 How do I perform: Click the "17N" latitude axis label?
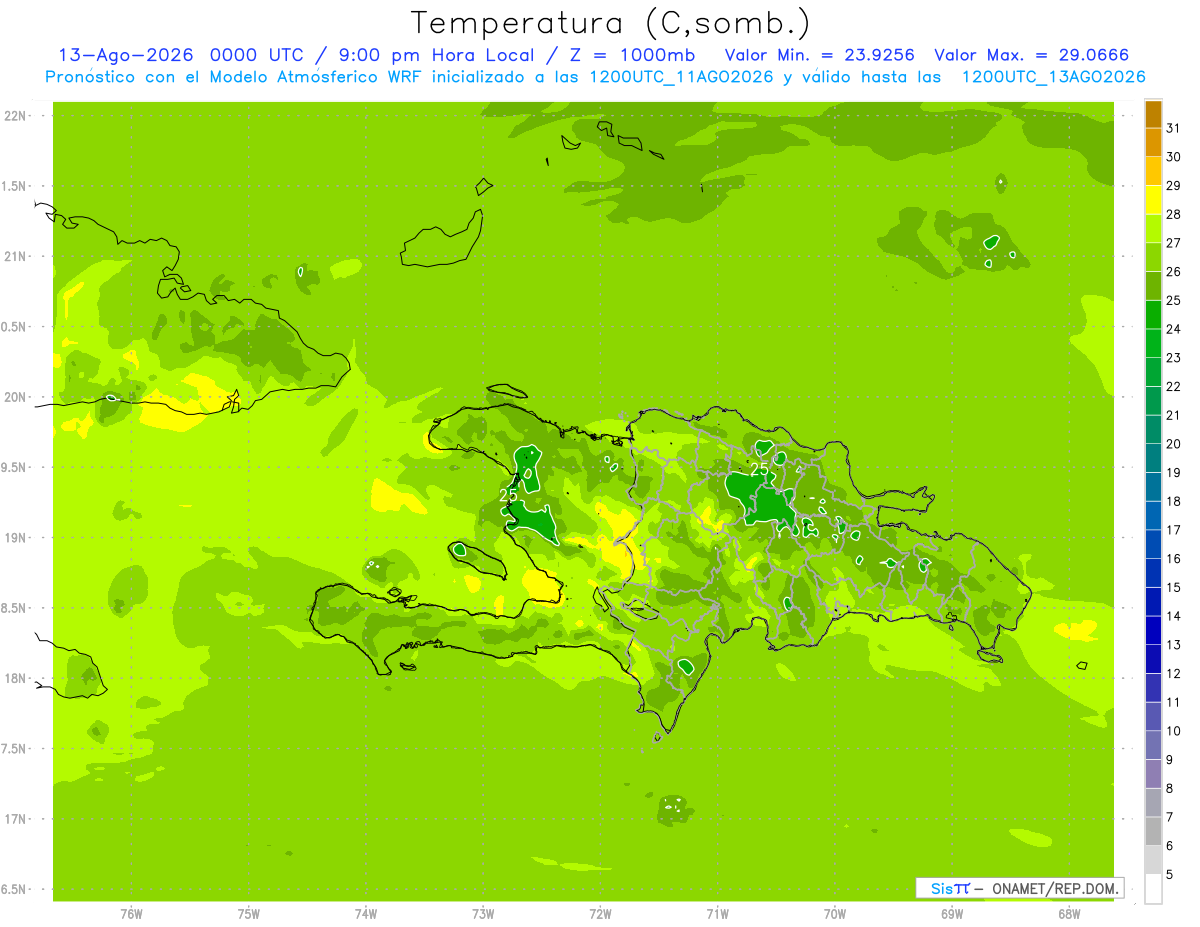pos(15,819)
